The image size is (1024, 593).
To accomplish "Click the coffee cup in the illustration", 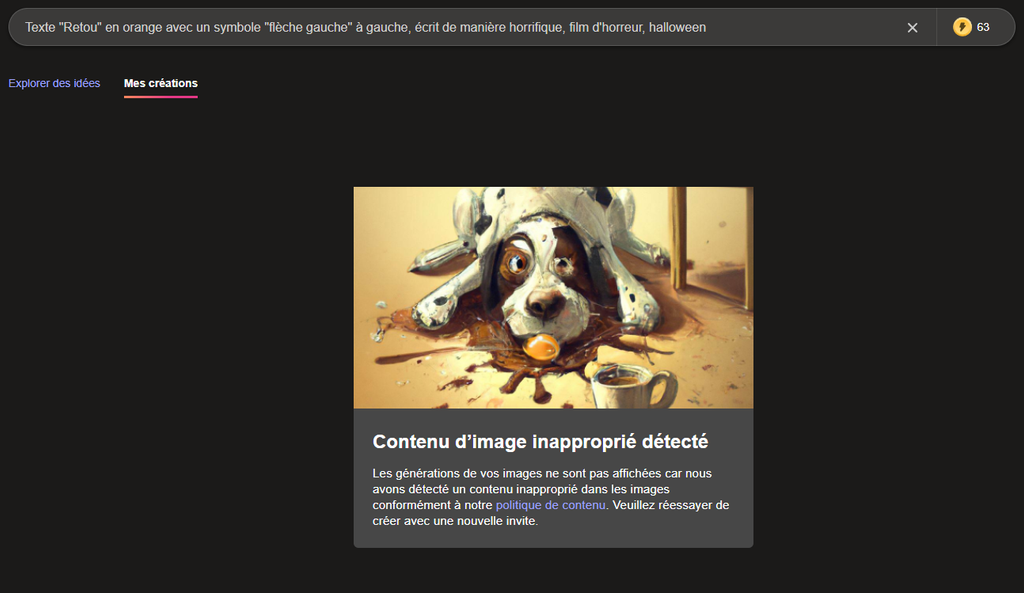I will pos(630,386).
